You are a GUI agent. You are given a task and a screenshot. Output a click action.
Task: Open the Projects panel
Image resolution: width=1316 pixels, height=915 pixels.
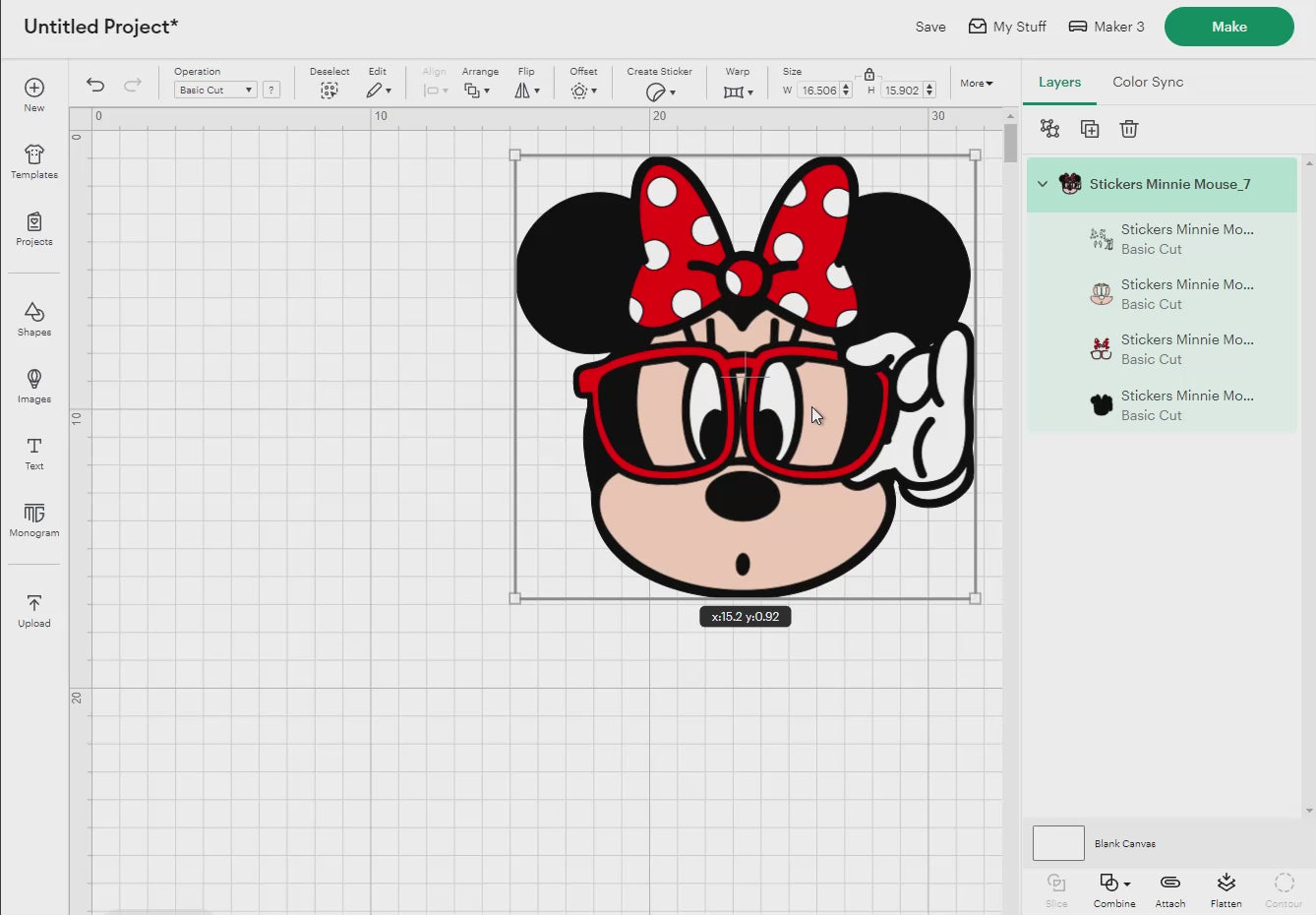[x=34, y=229]
